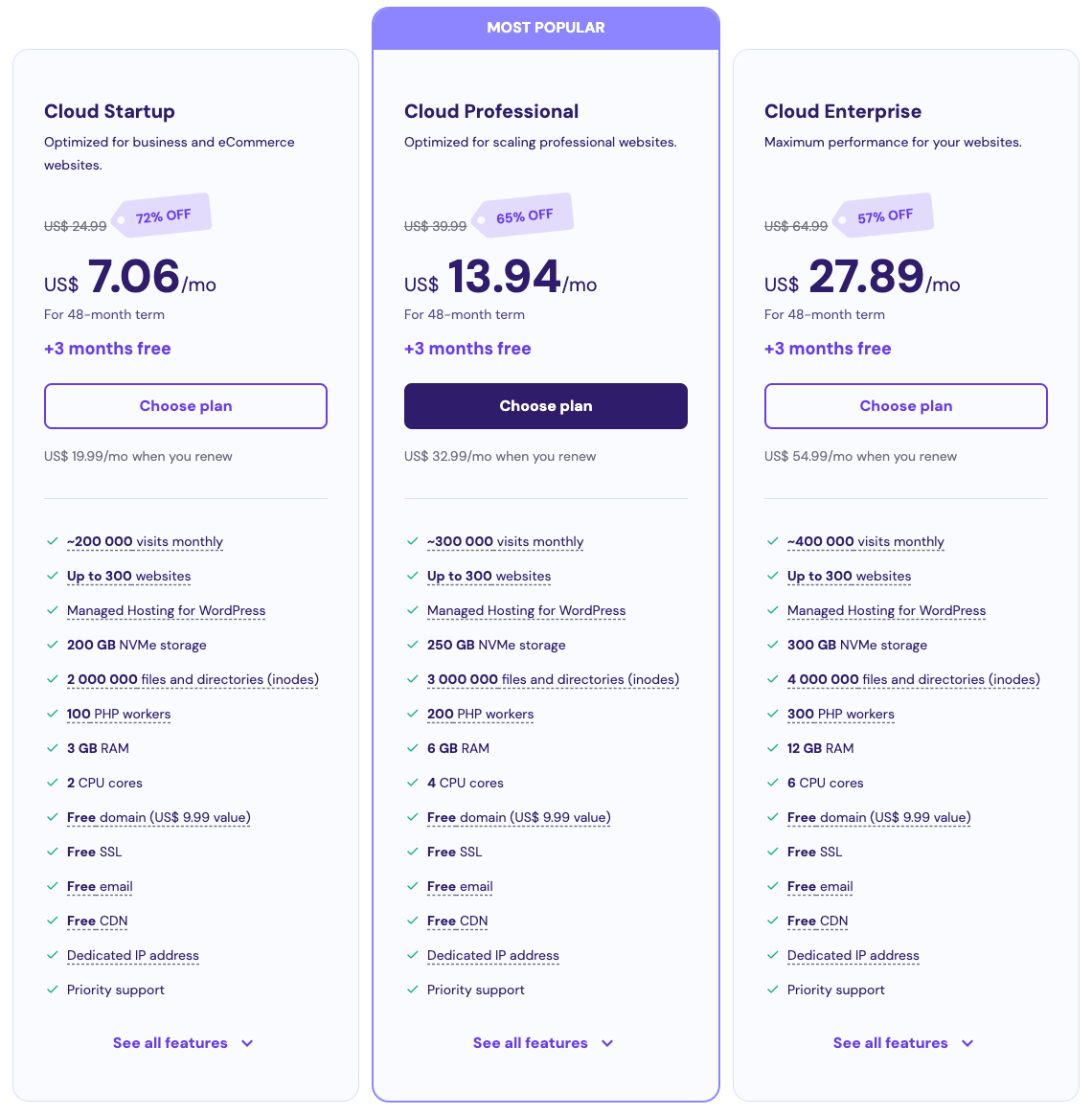
Task: Open "~400 000 visits monthly" link
Action: point(865,541)
